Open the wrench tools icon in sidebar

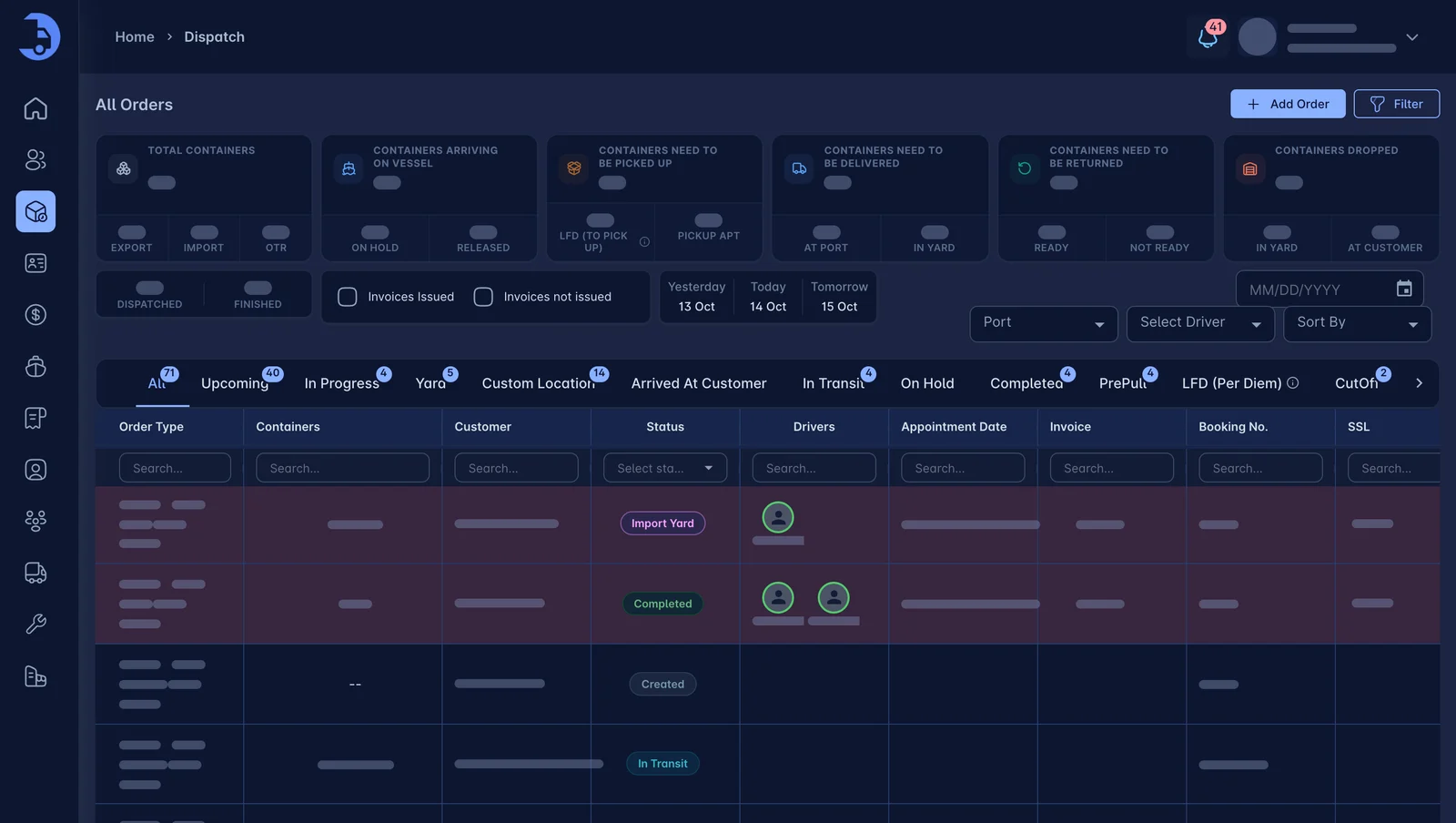coord(35,625)
